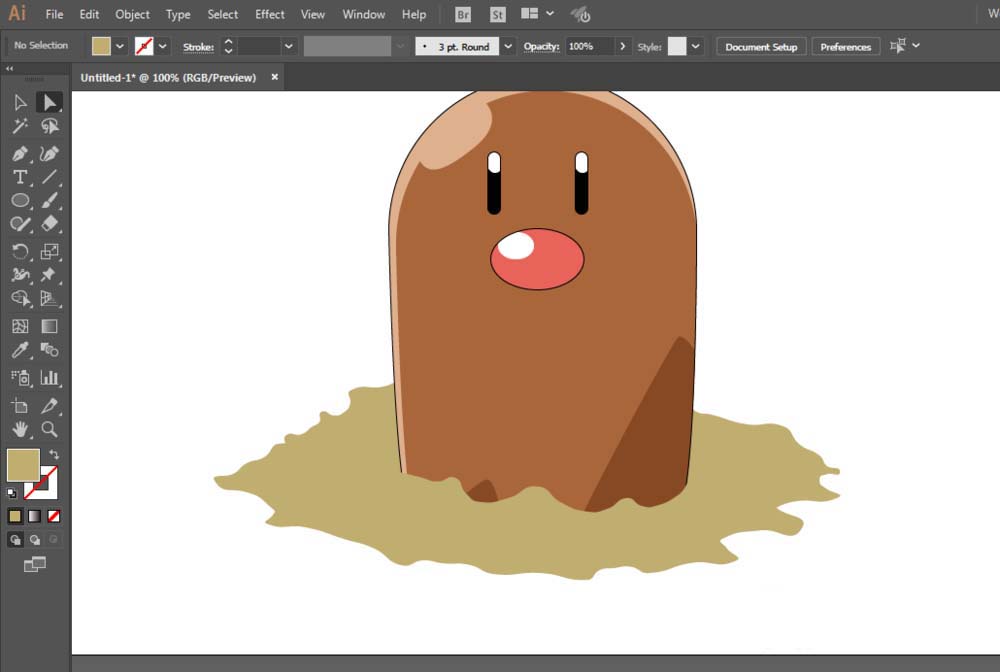1000x672 pixels.
Task: Pick the Magic Wand tool
Action: coord(20,126)
